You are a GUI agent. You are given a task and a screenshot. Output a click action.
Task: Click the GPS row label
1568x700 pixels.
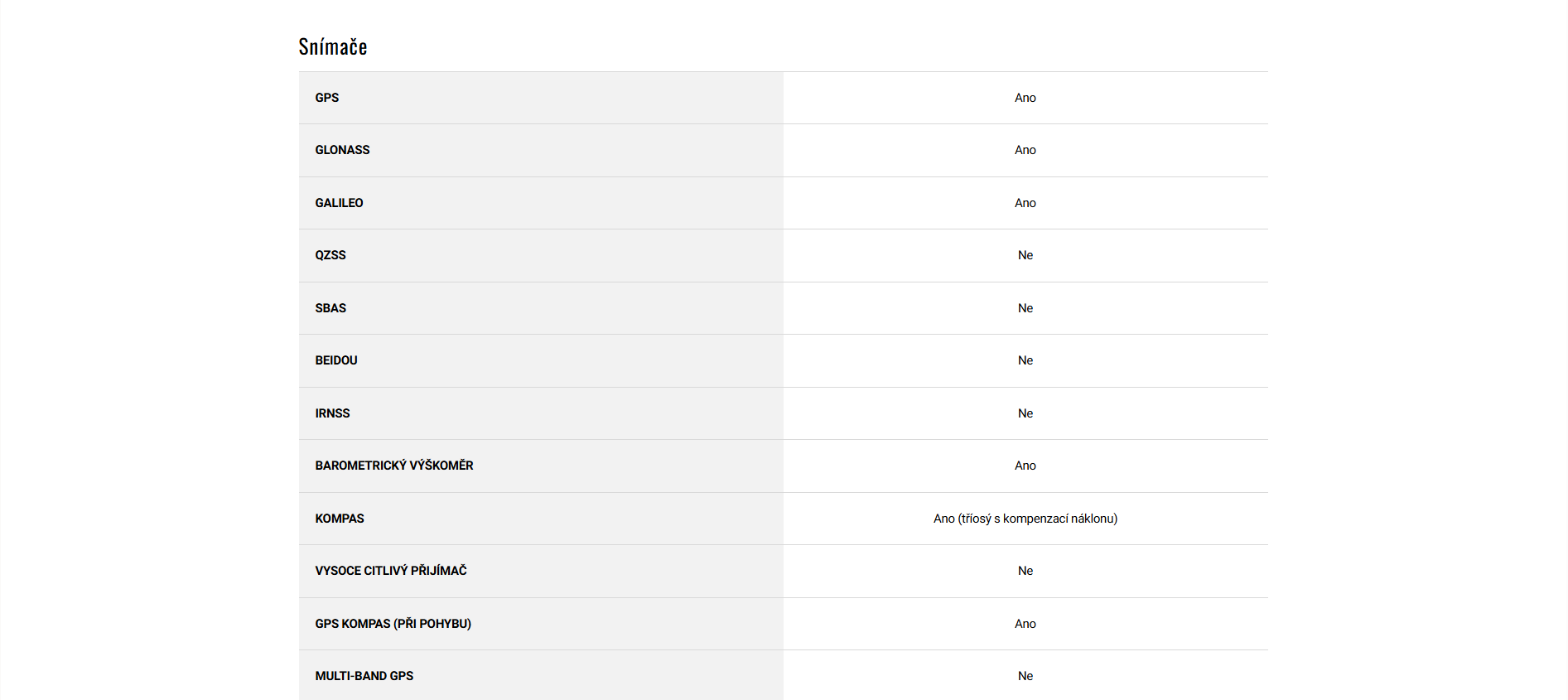(327, 98)
